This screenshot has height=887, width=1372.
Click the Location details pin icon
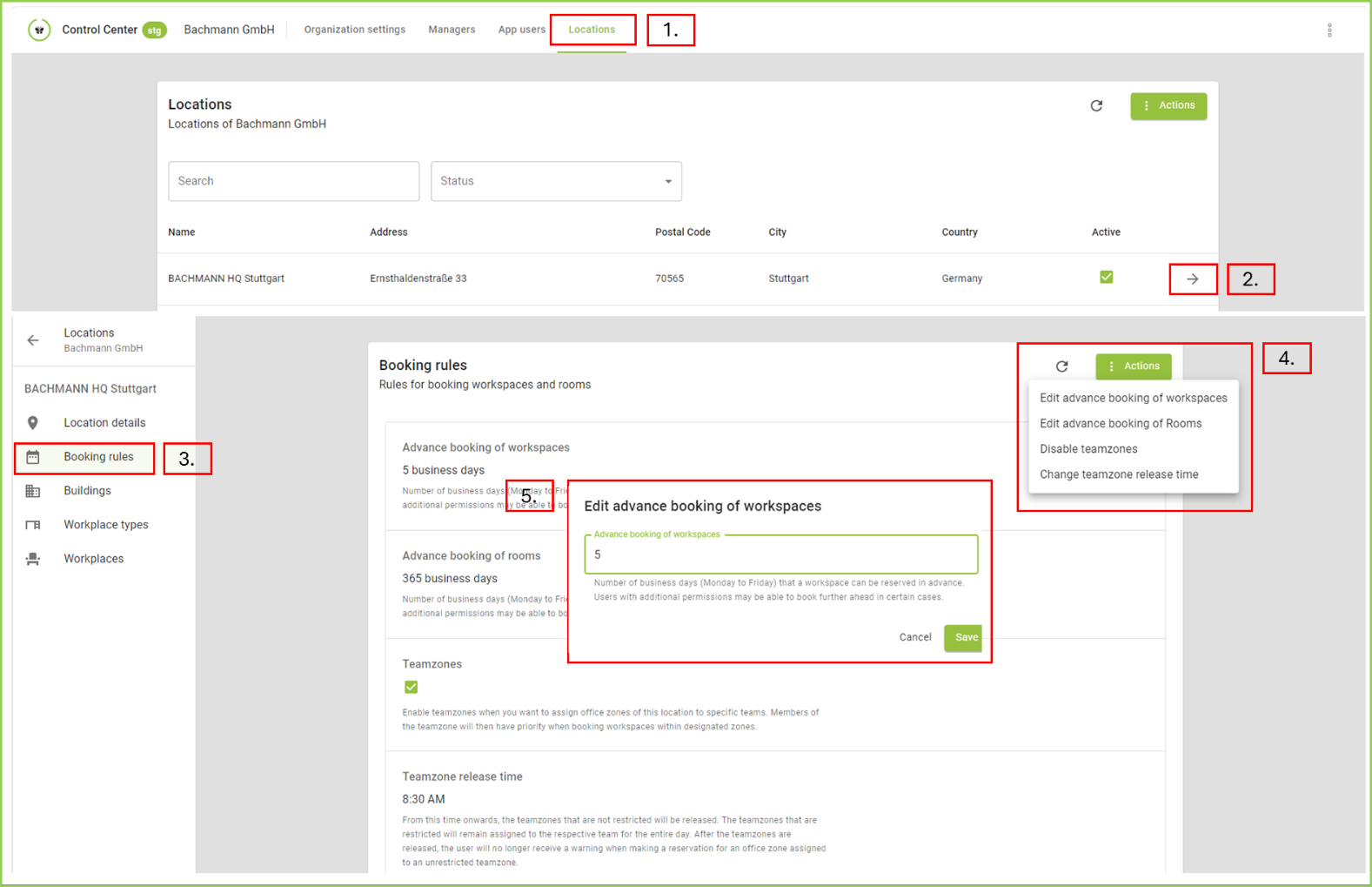(x=33, y=423)
